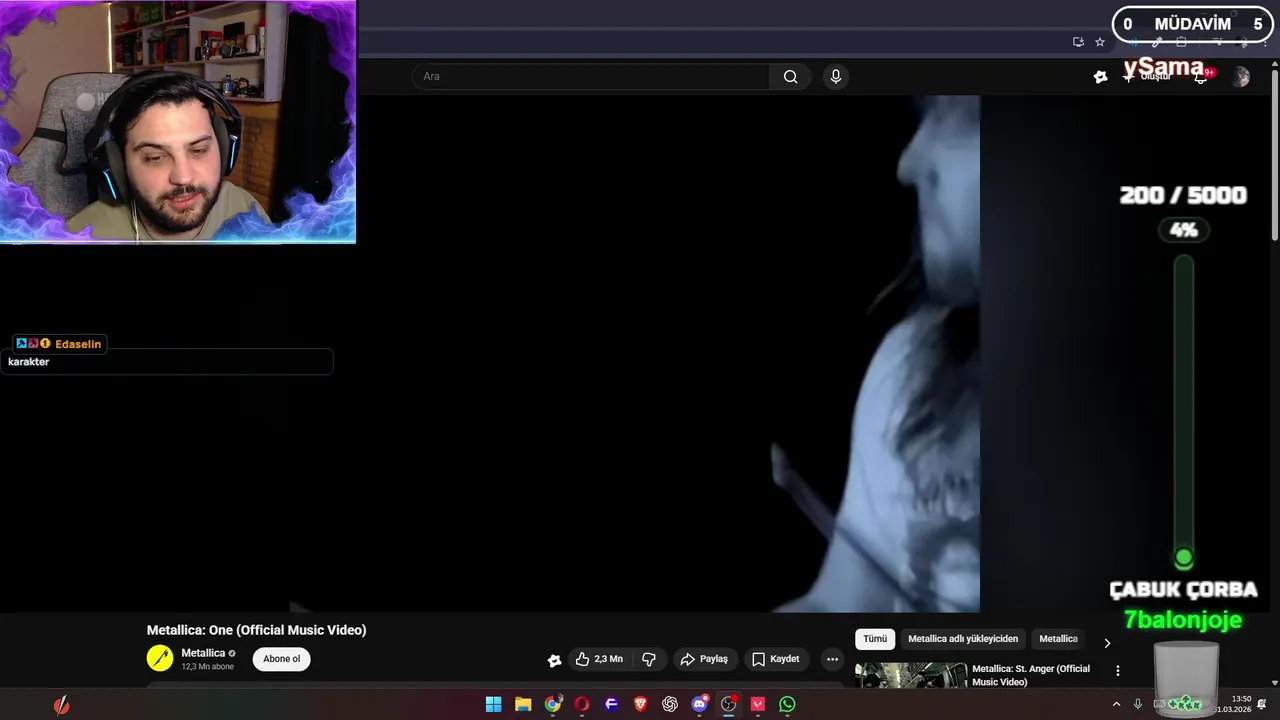Switch to OBS Studio on taskbar
The image size is (1280, 720).
729,704
